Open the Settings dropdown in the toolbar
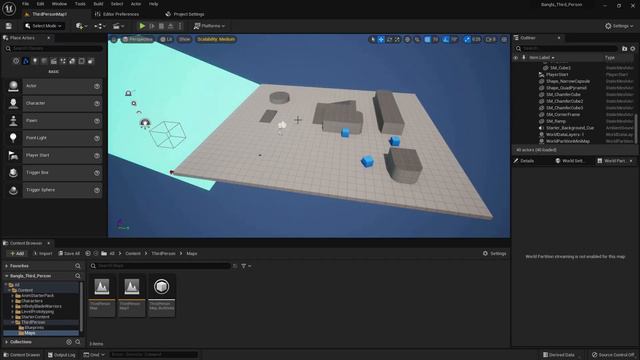Viewport: 640px width, 360px height. point(619,26)
